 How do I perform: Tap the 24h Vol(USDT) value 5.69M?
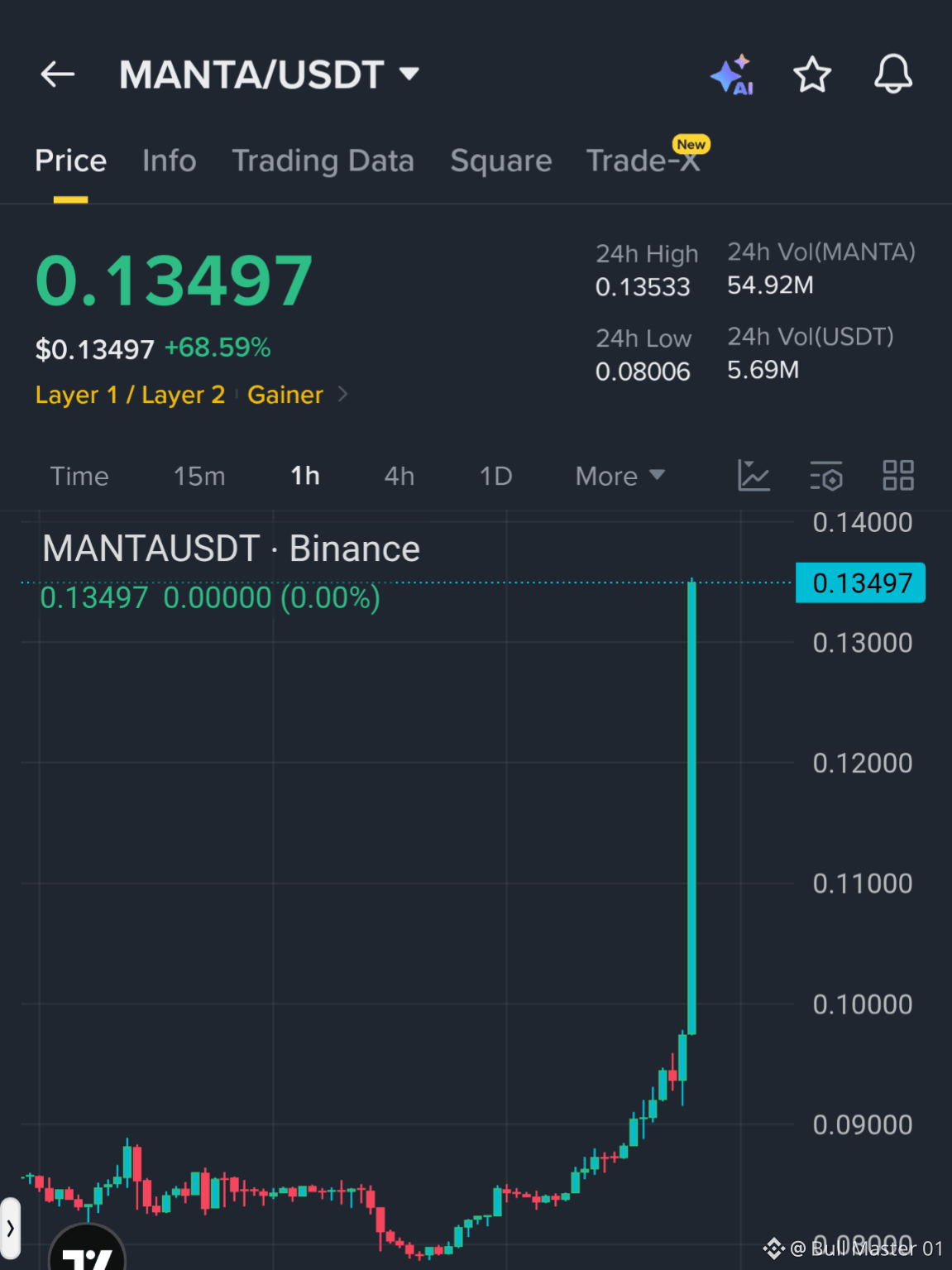[x=763, y=369]
